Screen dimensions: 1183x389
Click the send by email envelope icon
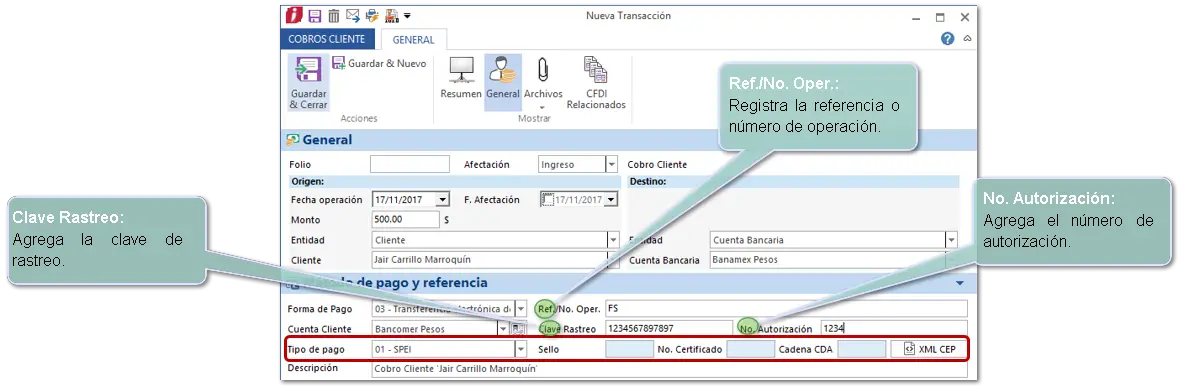352,16
